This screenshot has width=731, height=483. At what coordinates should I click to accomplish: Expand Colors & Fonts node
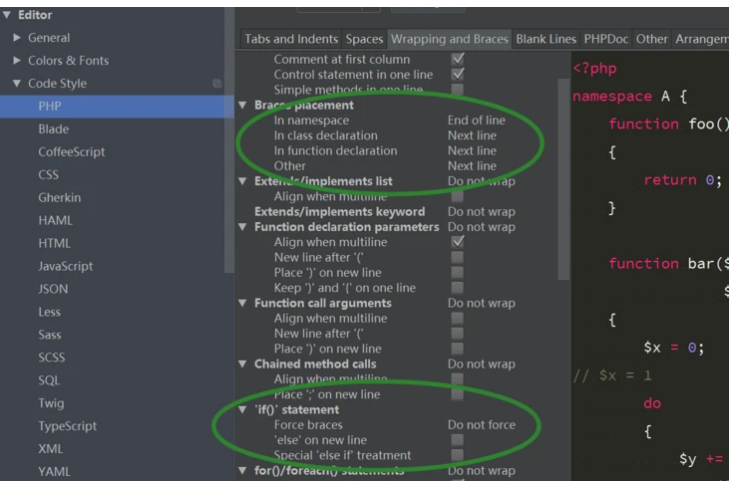(18, 61)
